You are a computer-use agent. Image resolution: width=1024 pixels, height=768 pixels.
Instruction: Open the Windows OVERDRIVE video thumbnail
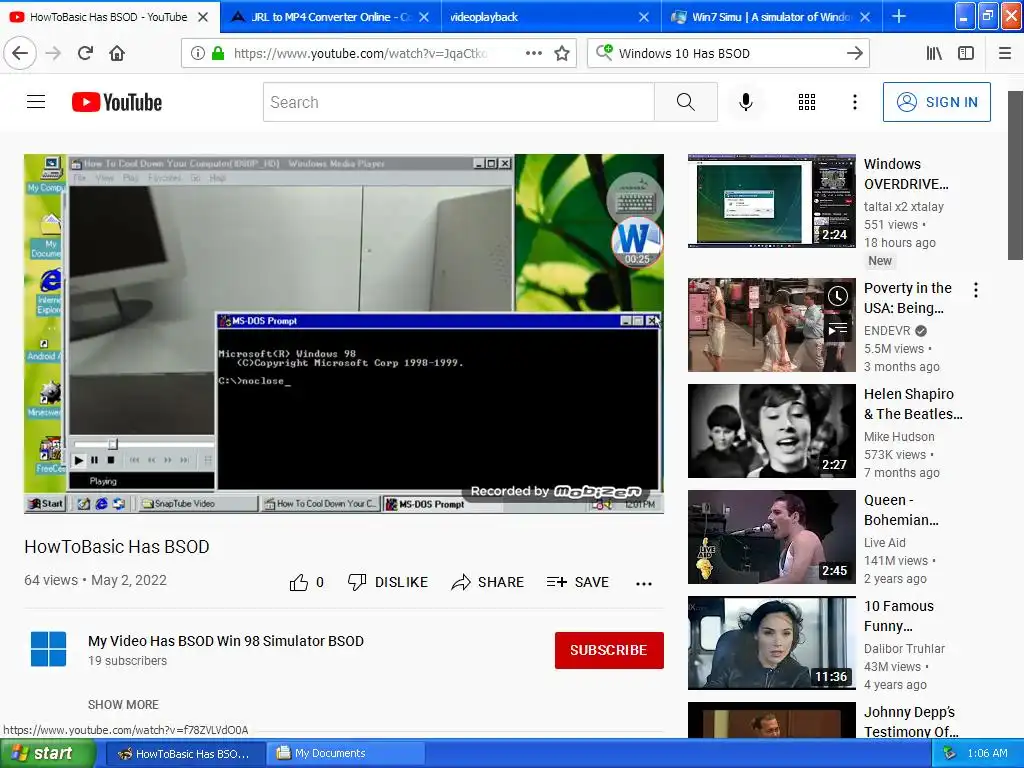771,201
